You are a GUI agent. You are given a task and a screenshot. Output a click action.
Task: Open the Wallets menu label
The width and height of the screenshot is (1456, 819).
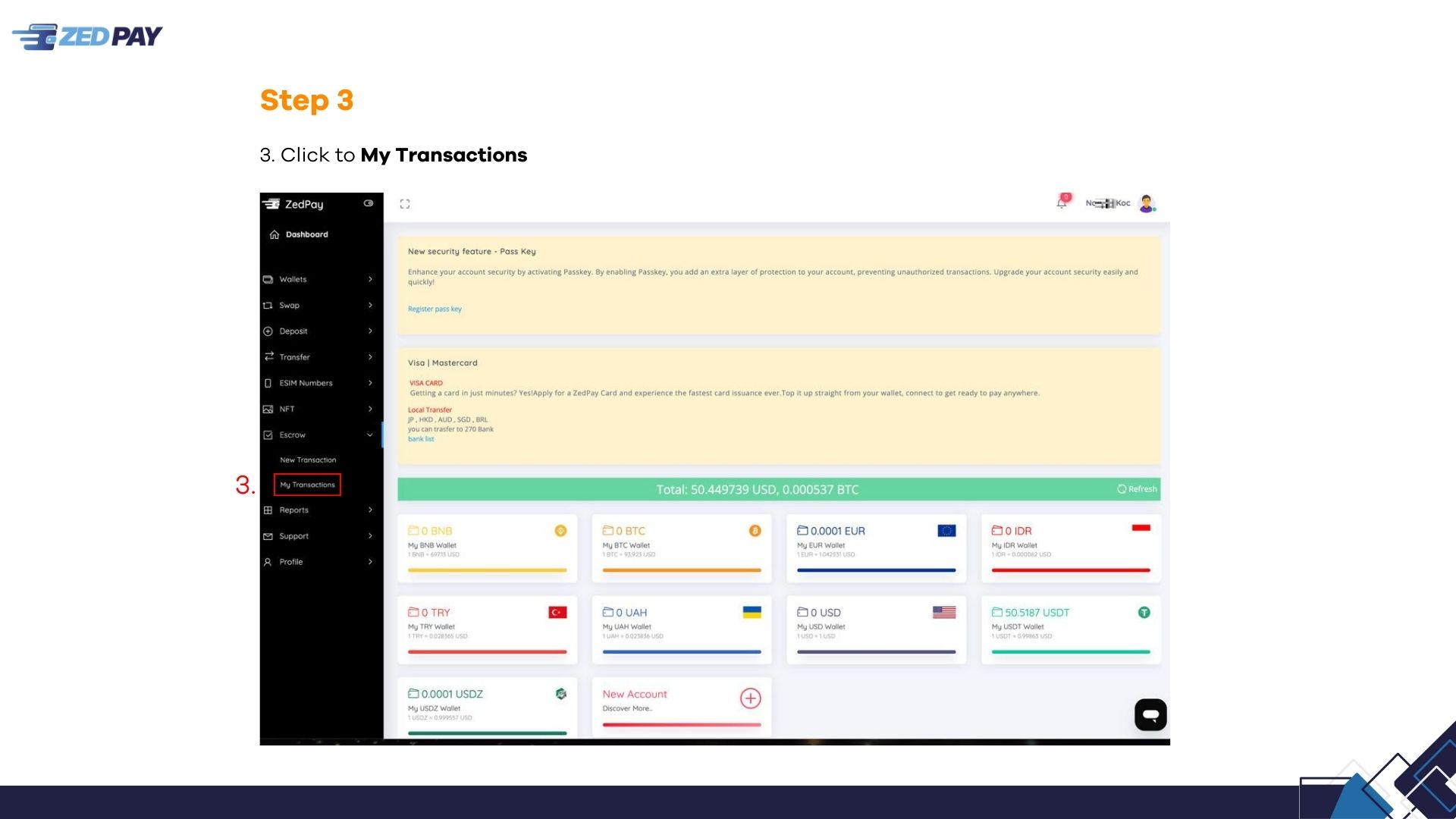(x=293, y=280)
